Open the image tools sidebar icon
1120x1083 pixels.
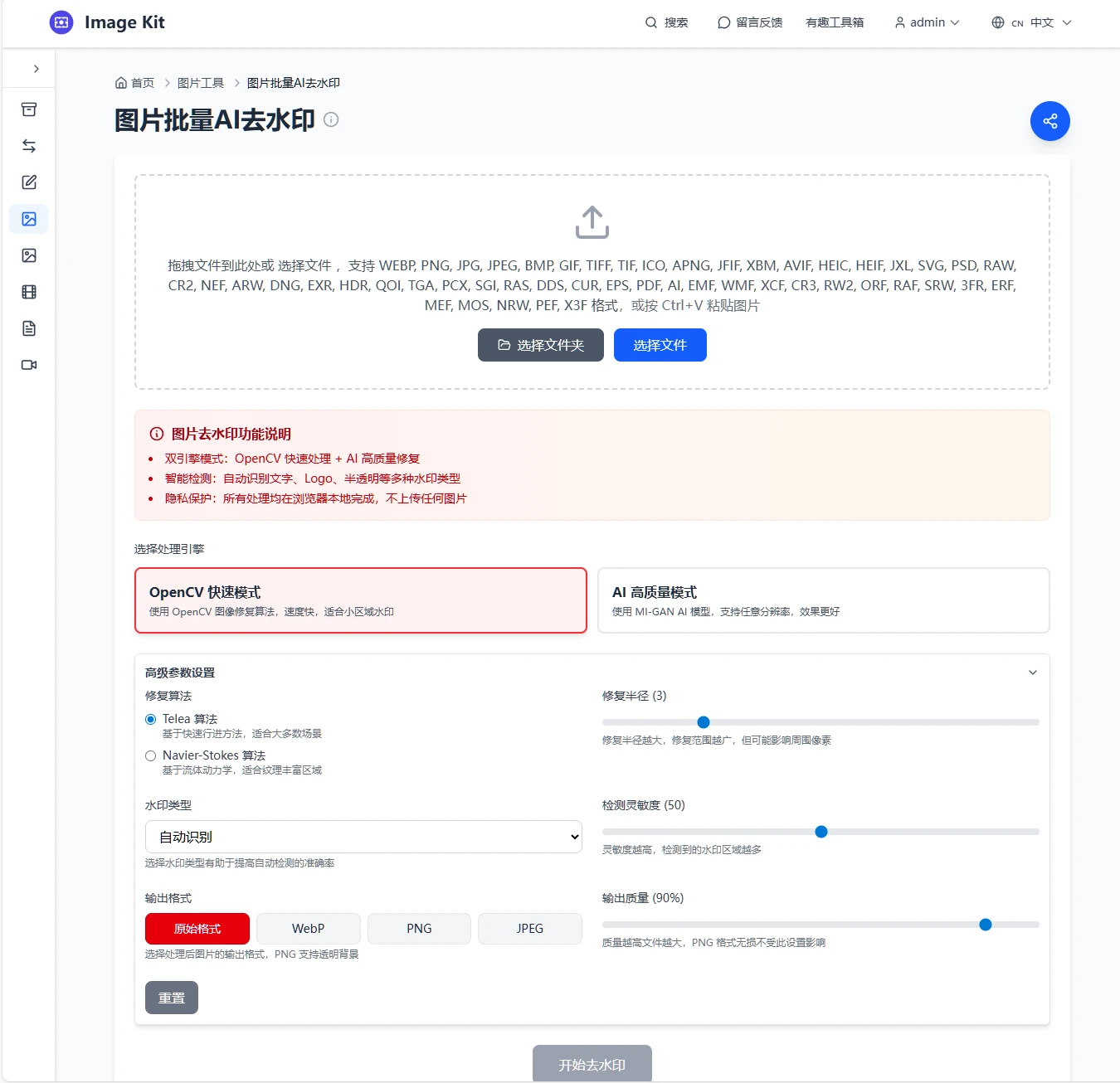[29, 219]
